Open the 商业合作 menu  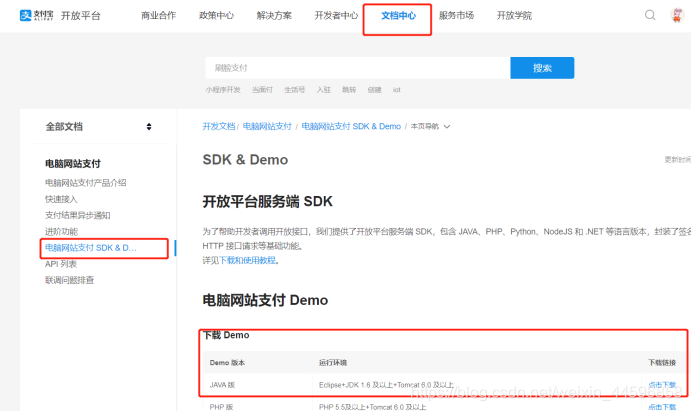pos(158,15)
